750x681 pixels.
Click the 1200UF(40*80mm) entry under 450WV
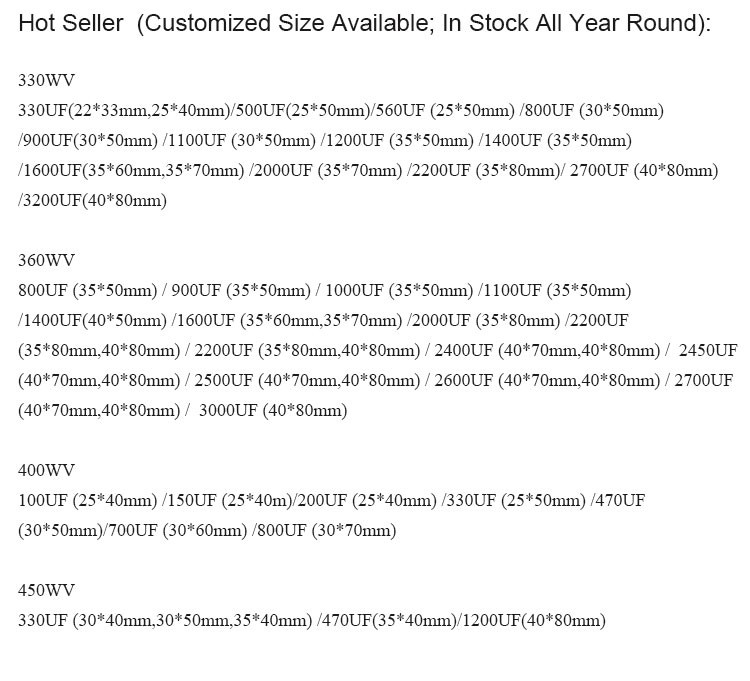point(534,621)
